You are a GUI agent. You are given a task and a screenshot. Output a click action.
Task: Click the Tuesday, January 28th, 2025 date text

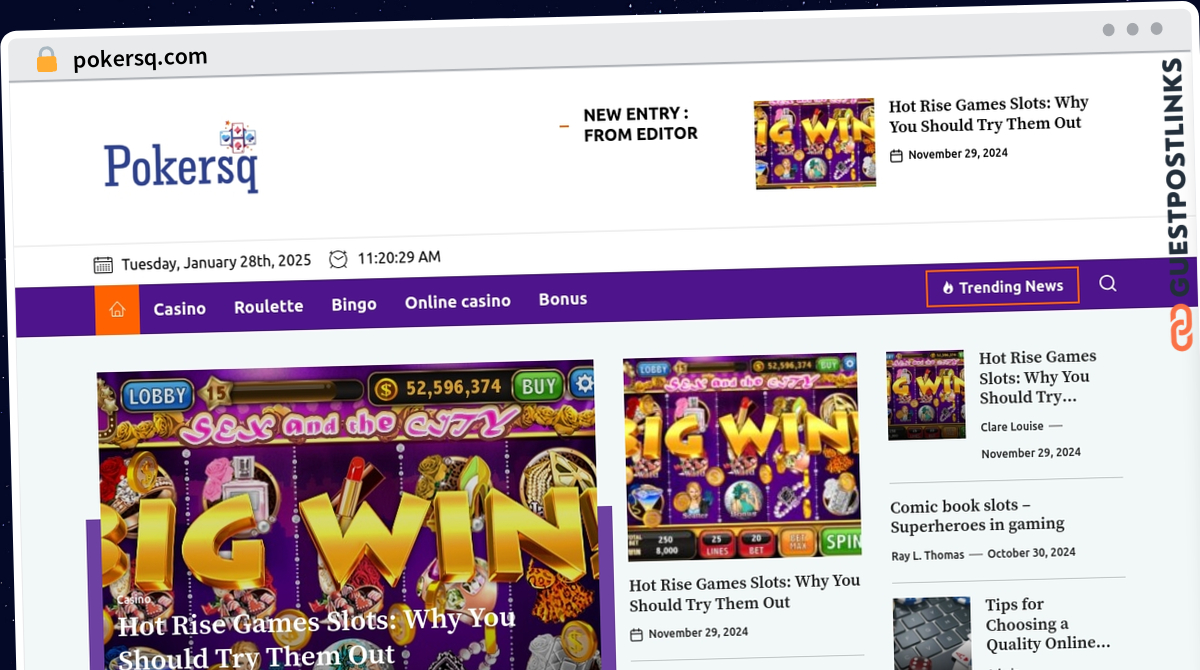[216, 263]
